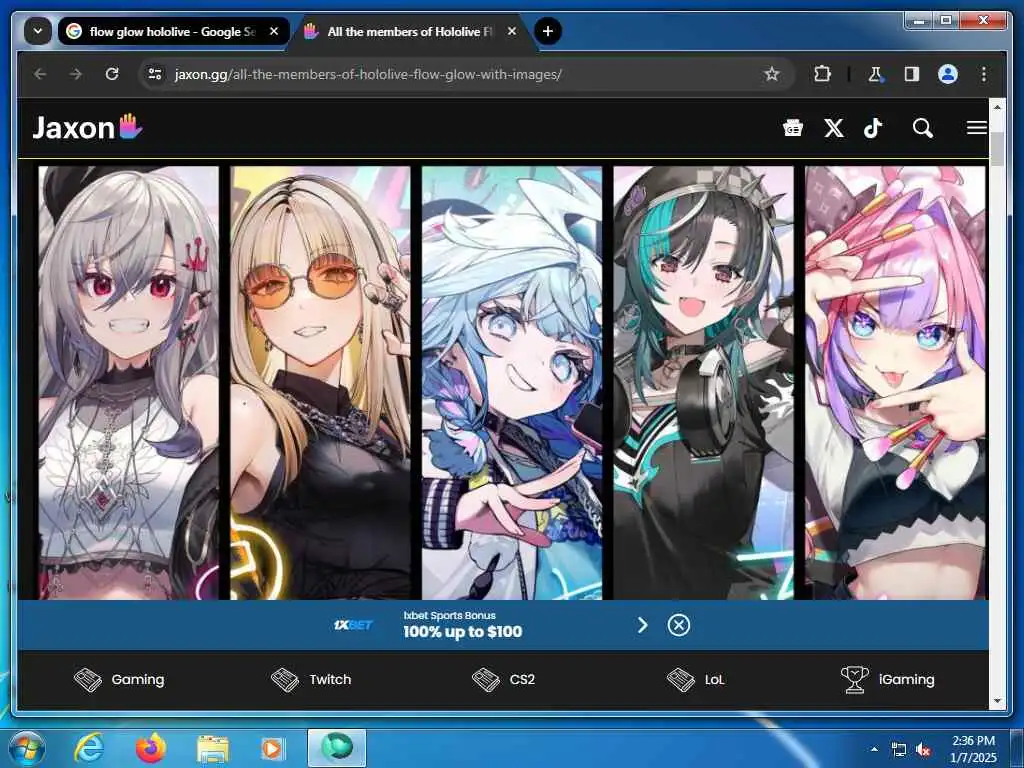Viewport: 1024px width, 768px height.
Task: Click the page scrollbar down arrow
Action: (x=997, y=701)
